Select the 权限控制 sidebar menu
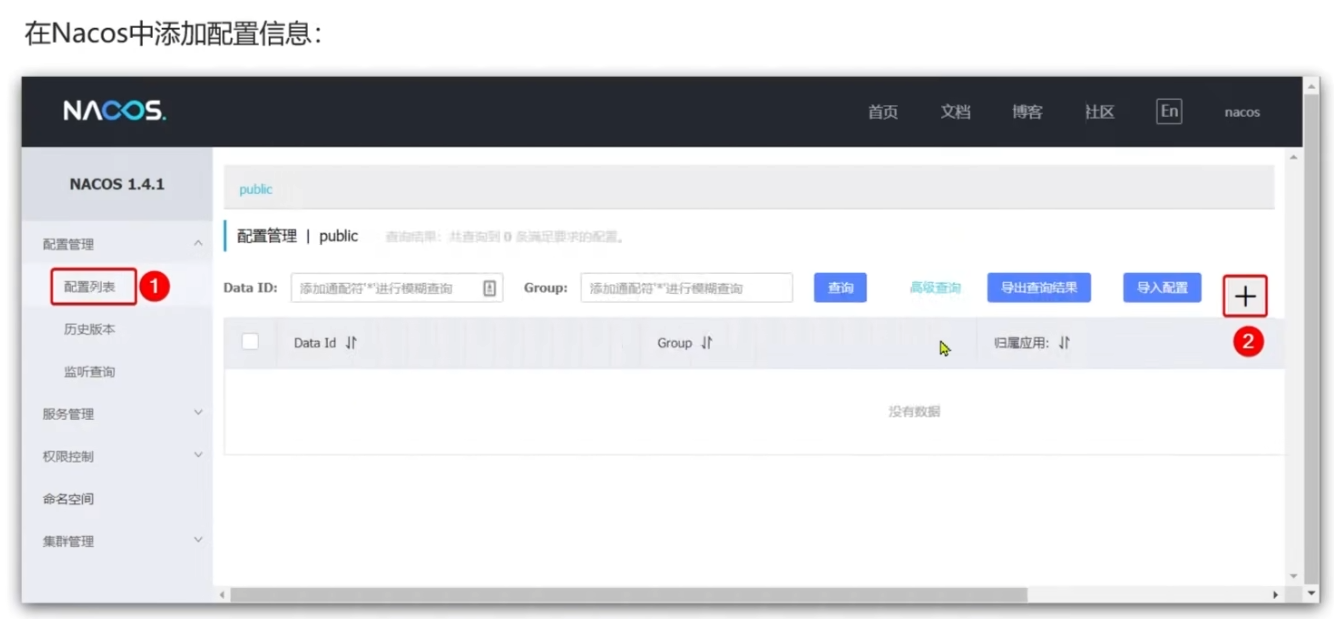This screenshot has width=1334, height=619. [x=68, y=457]
